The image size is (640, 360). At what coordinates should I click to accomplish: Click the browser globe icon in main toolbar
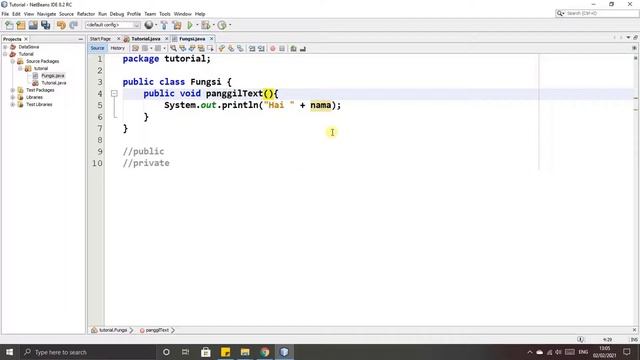click(x=149, y=25)
